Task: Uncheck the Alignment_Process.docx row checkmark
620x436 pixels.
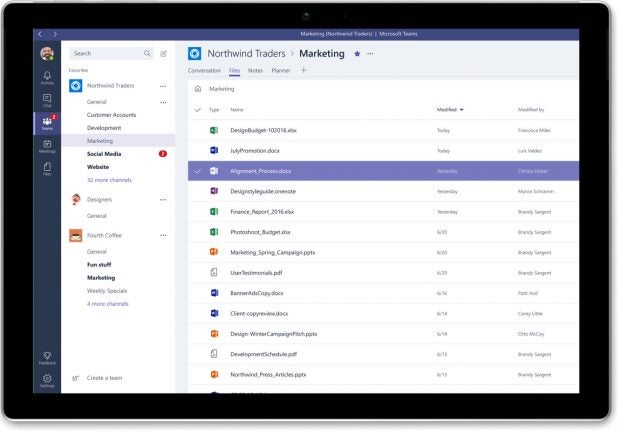Action: 198,171
